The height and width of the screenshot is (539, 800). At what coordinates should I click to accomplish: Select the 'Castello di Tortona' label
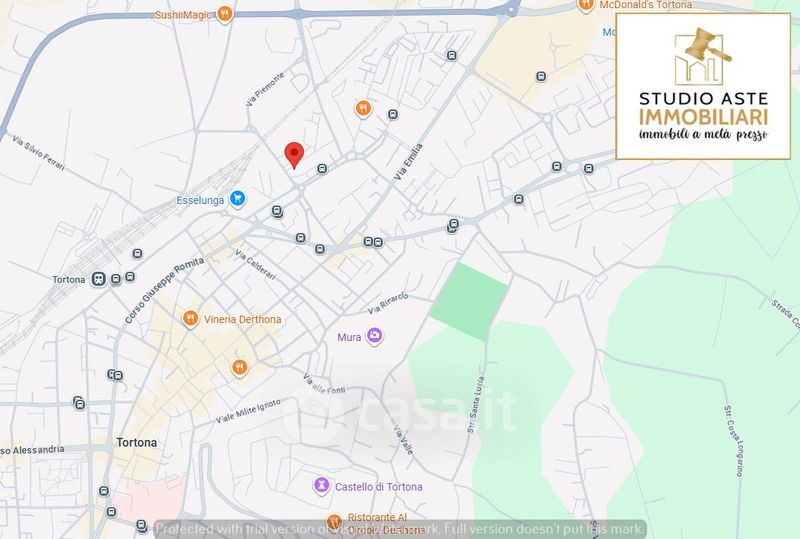pyautogui.click(x=379, y=487)
